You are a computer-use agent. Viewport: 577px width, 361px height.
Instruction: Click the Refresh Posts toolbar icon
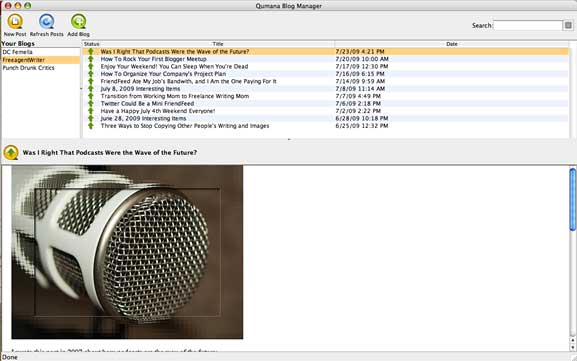[x=46, y=22]
